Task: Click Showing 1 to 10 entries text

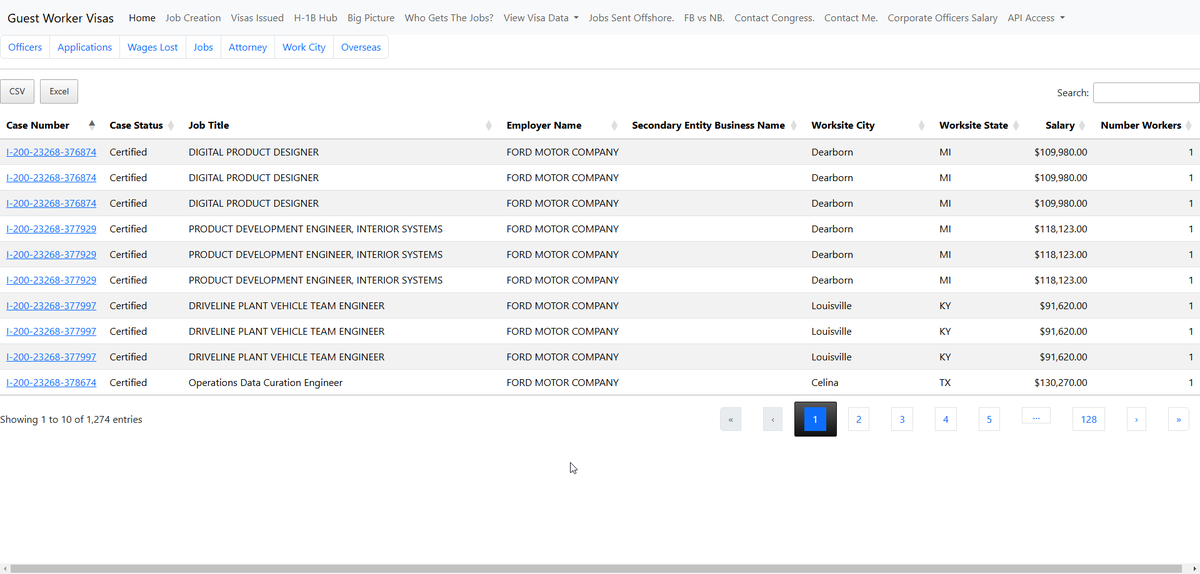Action: (x=71, y=420)
